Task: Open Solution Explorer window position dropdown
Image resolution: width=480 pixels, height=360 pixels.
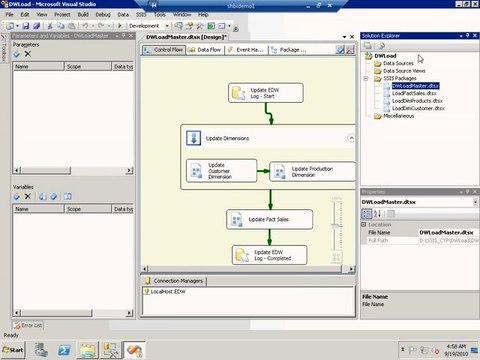Action: 461,36
